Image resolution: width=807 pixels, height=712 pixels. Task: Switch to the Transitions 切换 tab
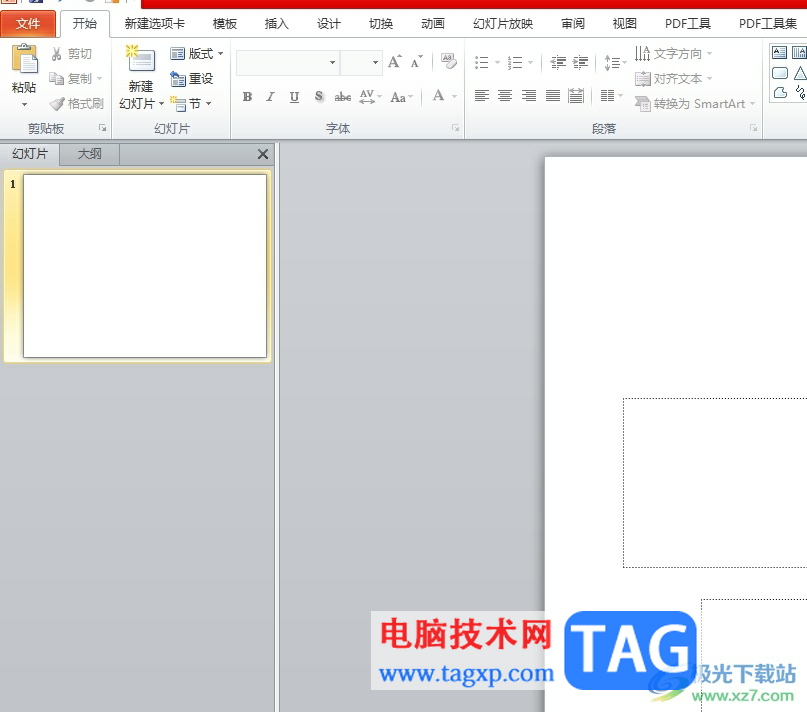(381, 24)
